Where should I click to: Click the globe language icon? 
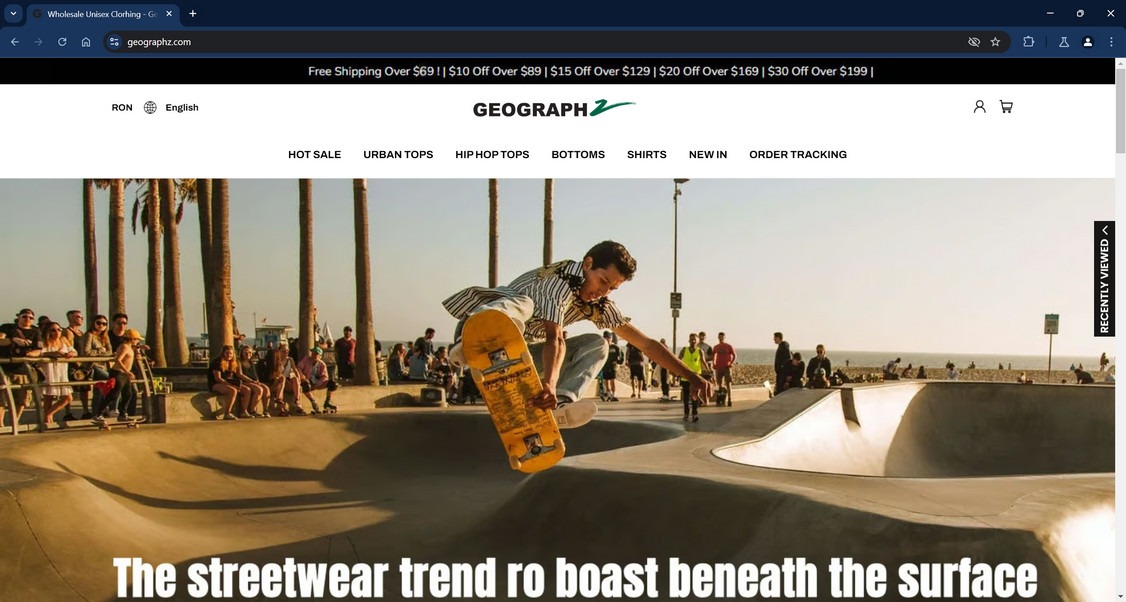tap(150, 108)
